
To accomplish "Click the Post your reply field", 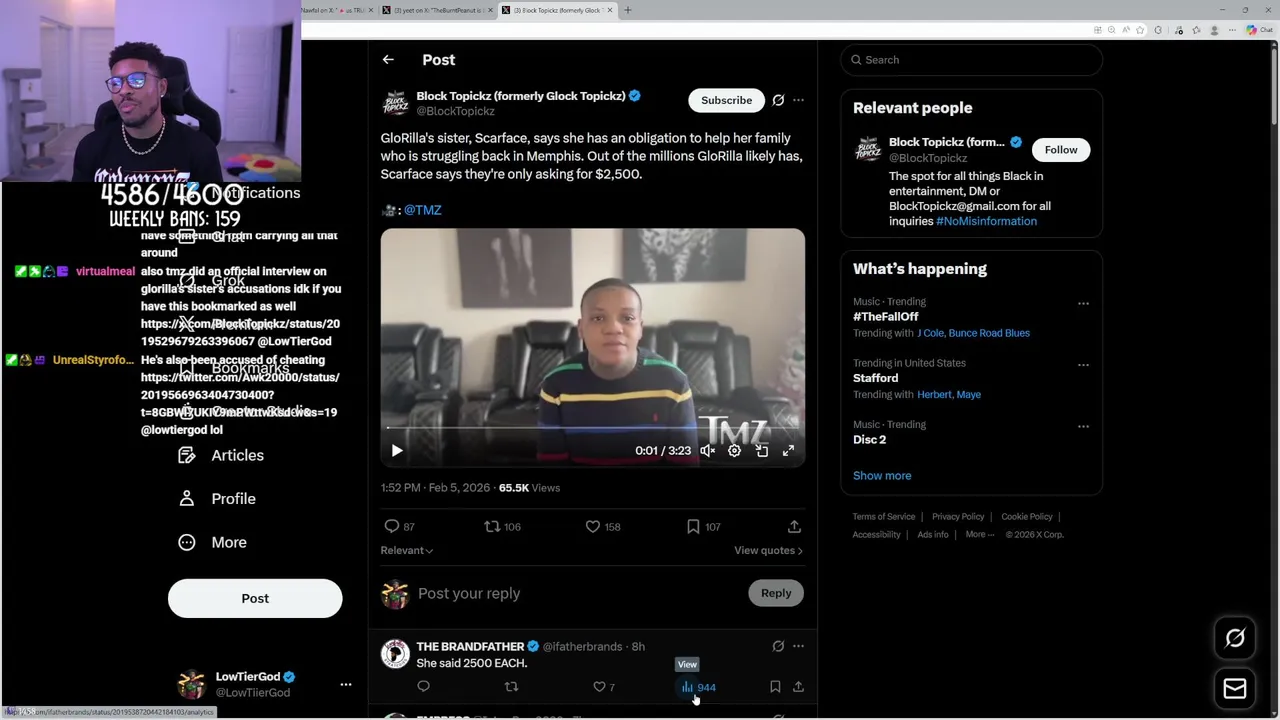I will click(575, 593).
